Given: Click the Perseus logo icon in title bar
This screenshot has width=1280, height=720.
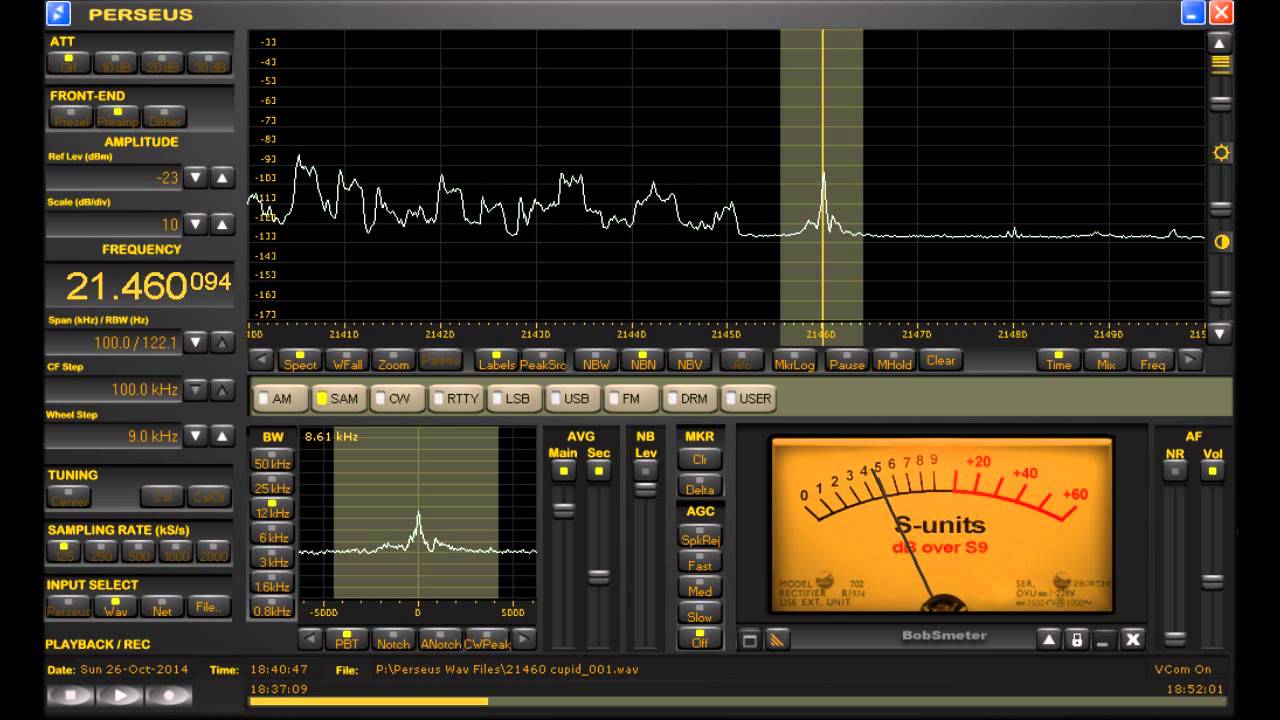Looking at the screenshot, I should (x=60, y=13).
